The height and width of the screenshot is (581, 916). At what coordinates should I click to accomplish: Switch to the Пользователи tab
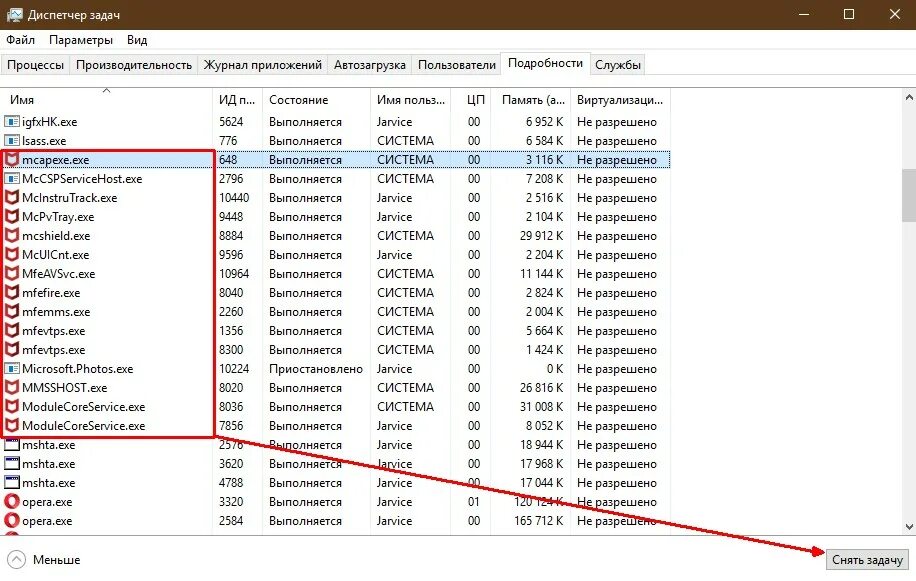[456, 65]
